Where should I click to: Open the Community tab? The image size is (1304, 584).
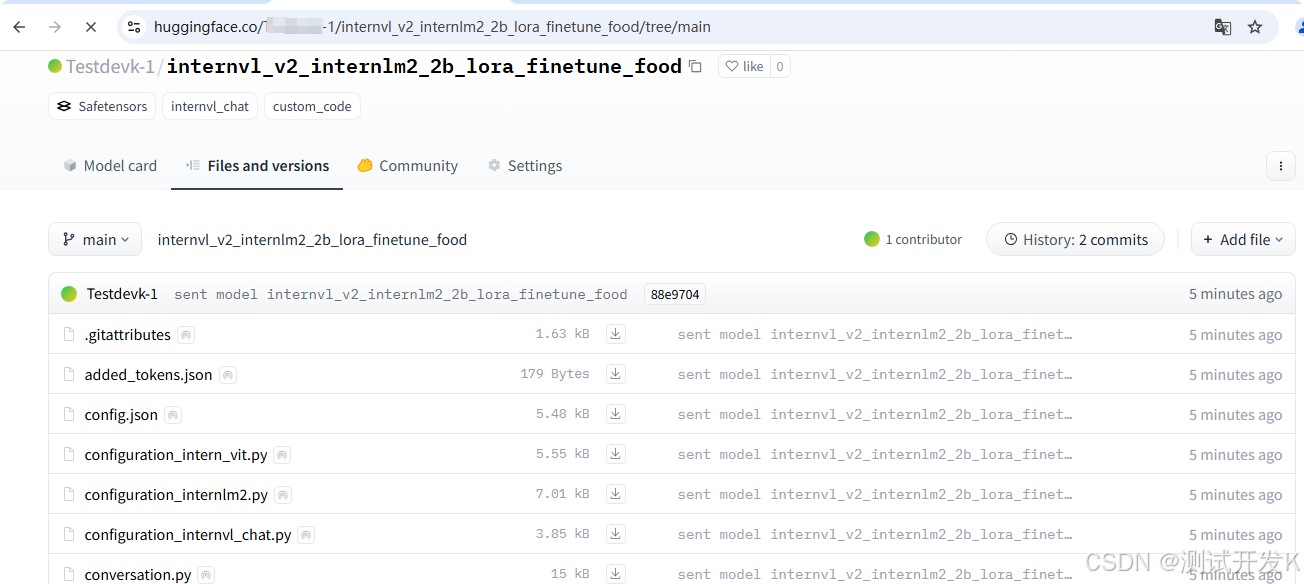tap(408, 166)
